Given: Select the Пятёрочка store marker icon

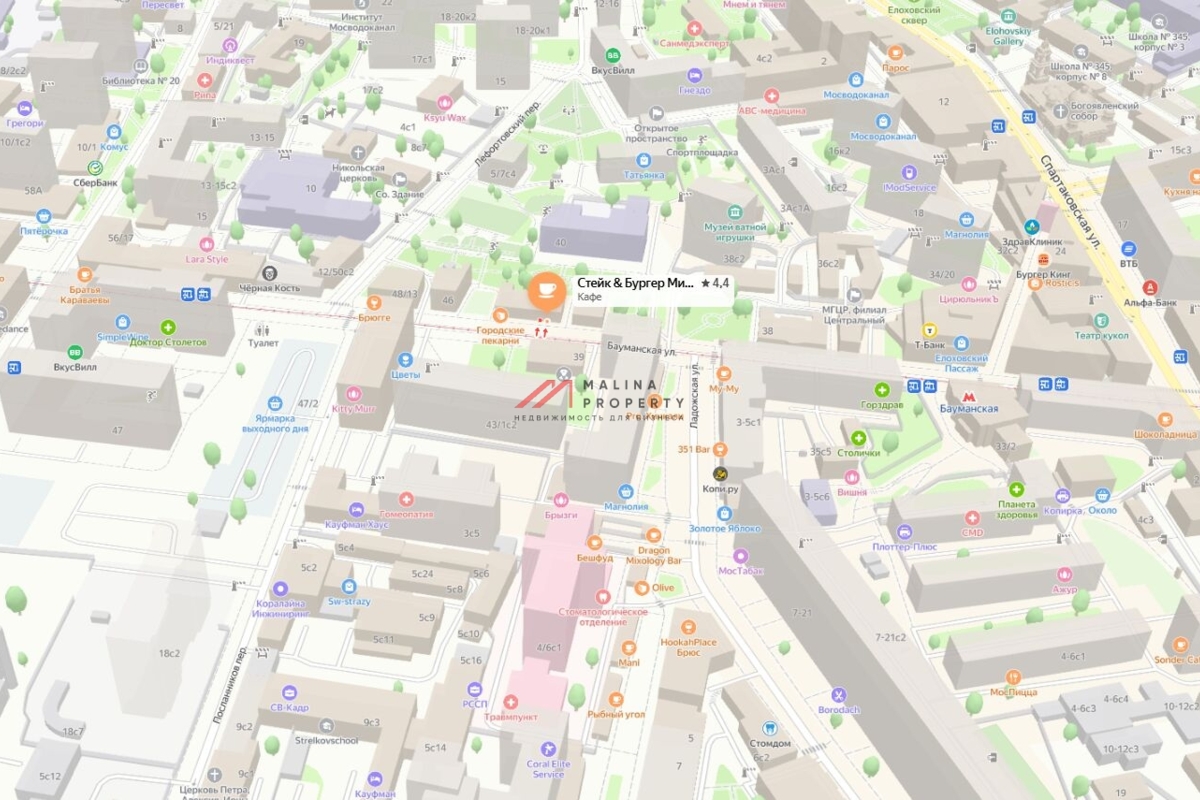Looking at the screenshot, I should [x=43, y=216].
